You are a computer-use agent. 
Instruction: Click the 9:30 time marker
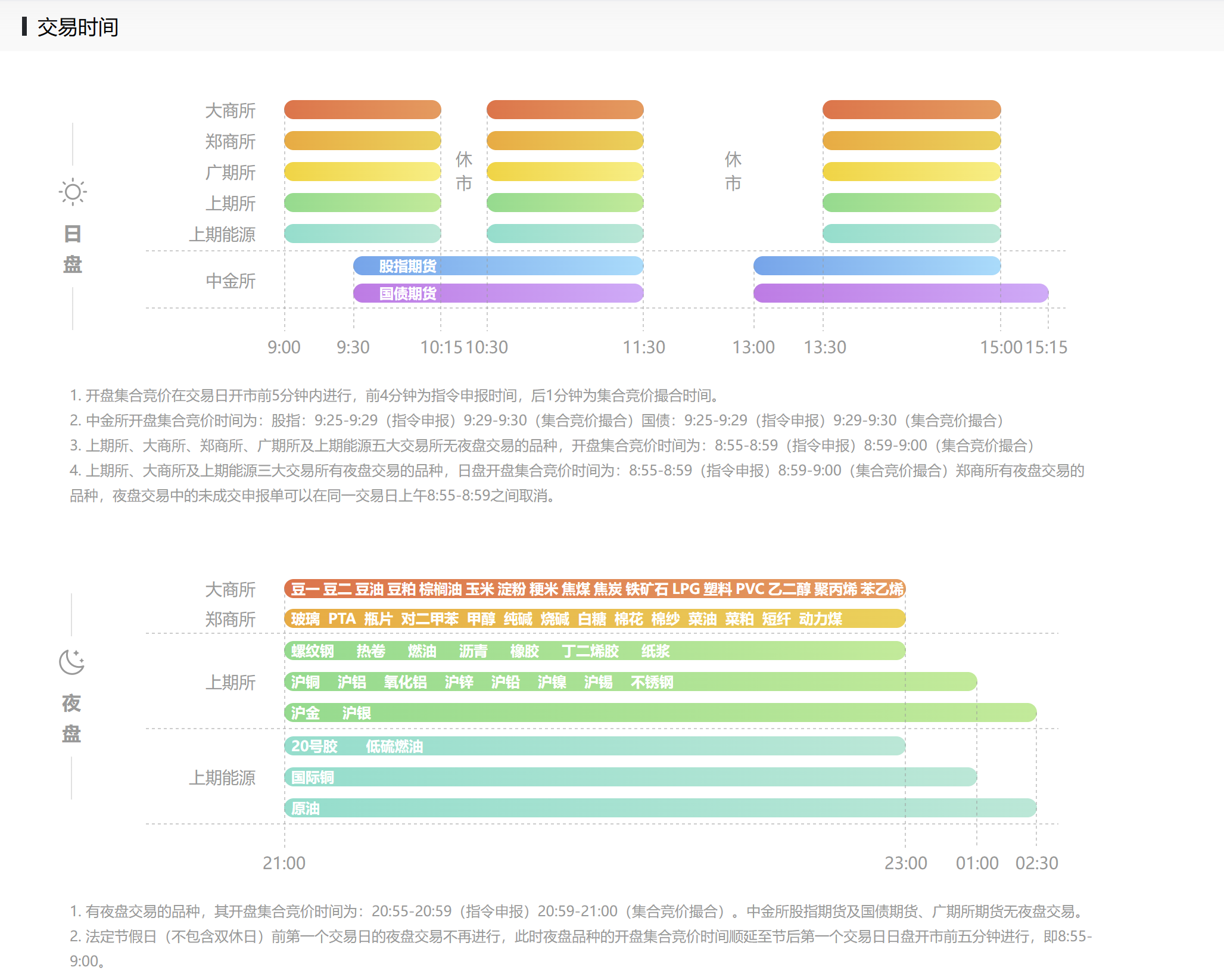(x=353, y=347)
